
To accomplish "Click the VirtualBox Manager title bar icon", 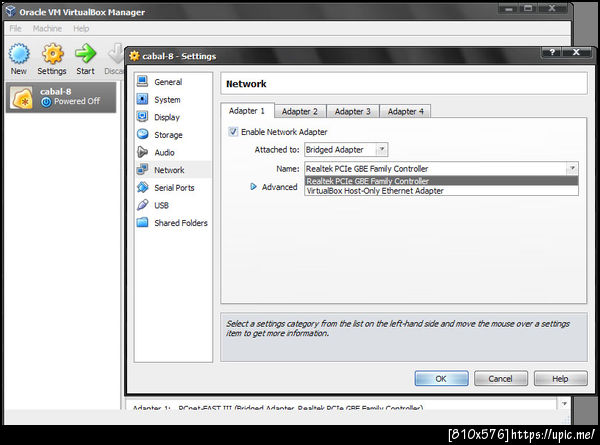I will tap(11, 11).
